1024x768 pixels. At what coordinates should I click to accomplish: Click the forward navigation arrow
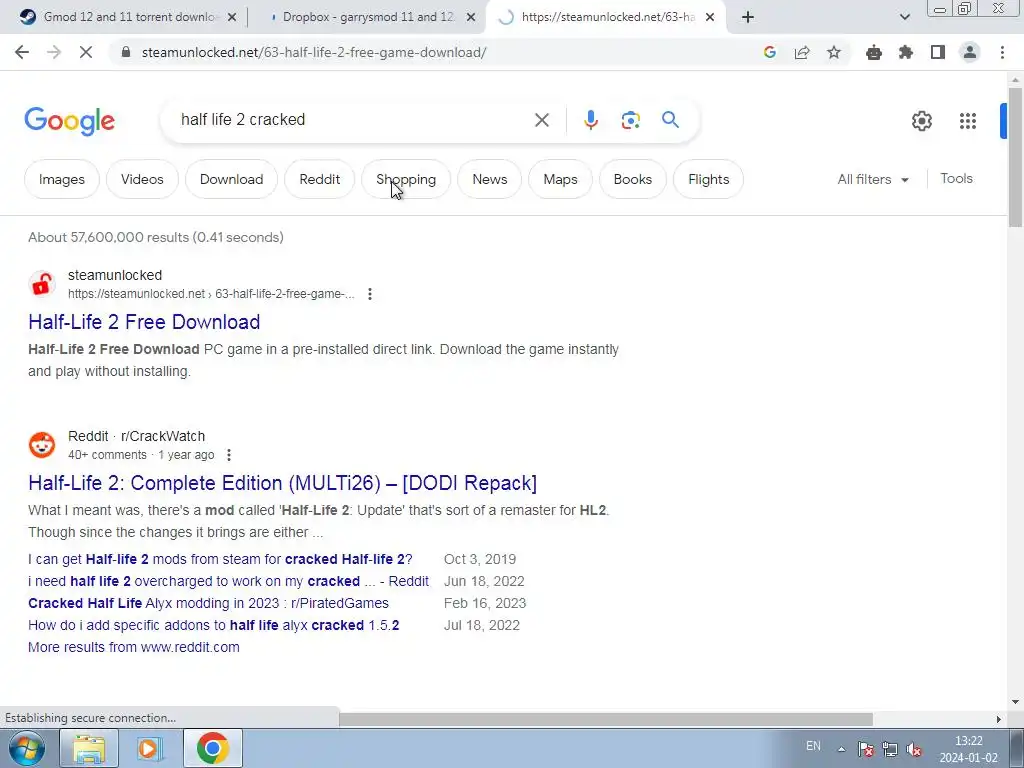54,52
